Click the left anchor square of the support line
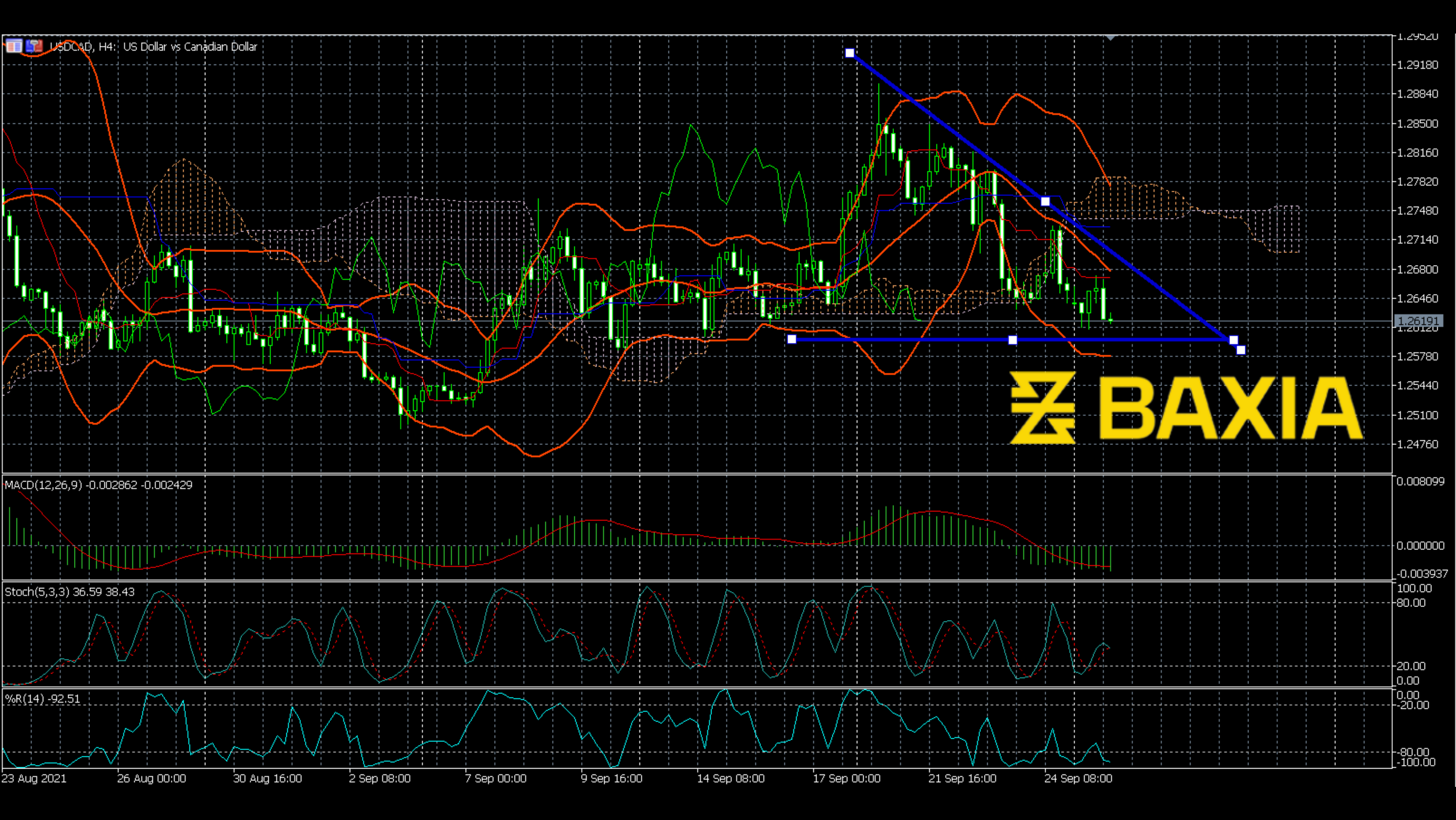The width and height of the screenshot is (1456, 820). [792, 339]
